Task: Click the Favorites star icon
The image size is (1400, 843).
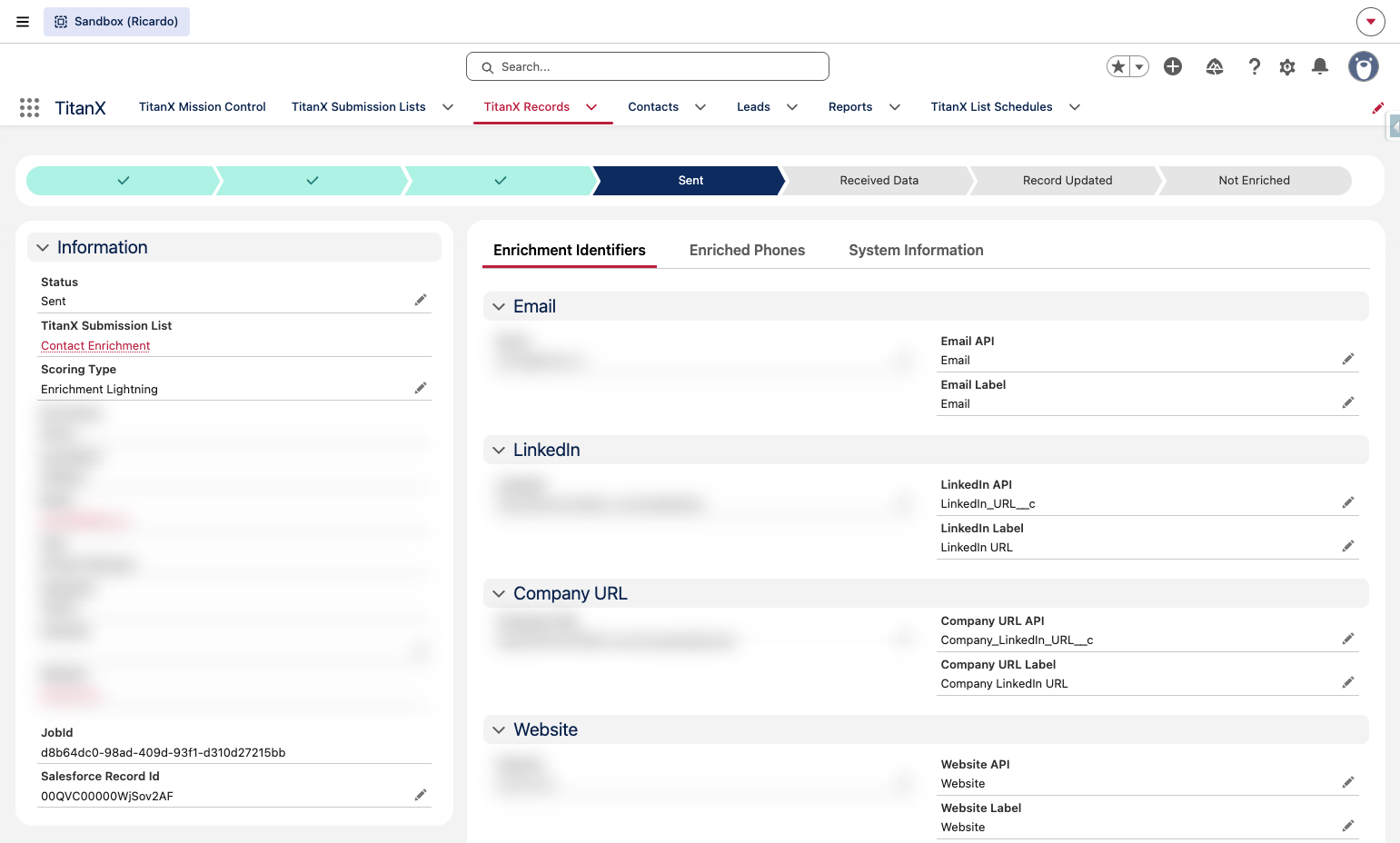Action: click(1118, 66)
